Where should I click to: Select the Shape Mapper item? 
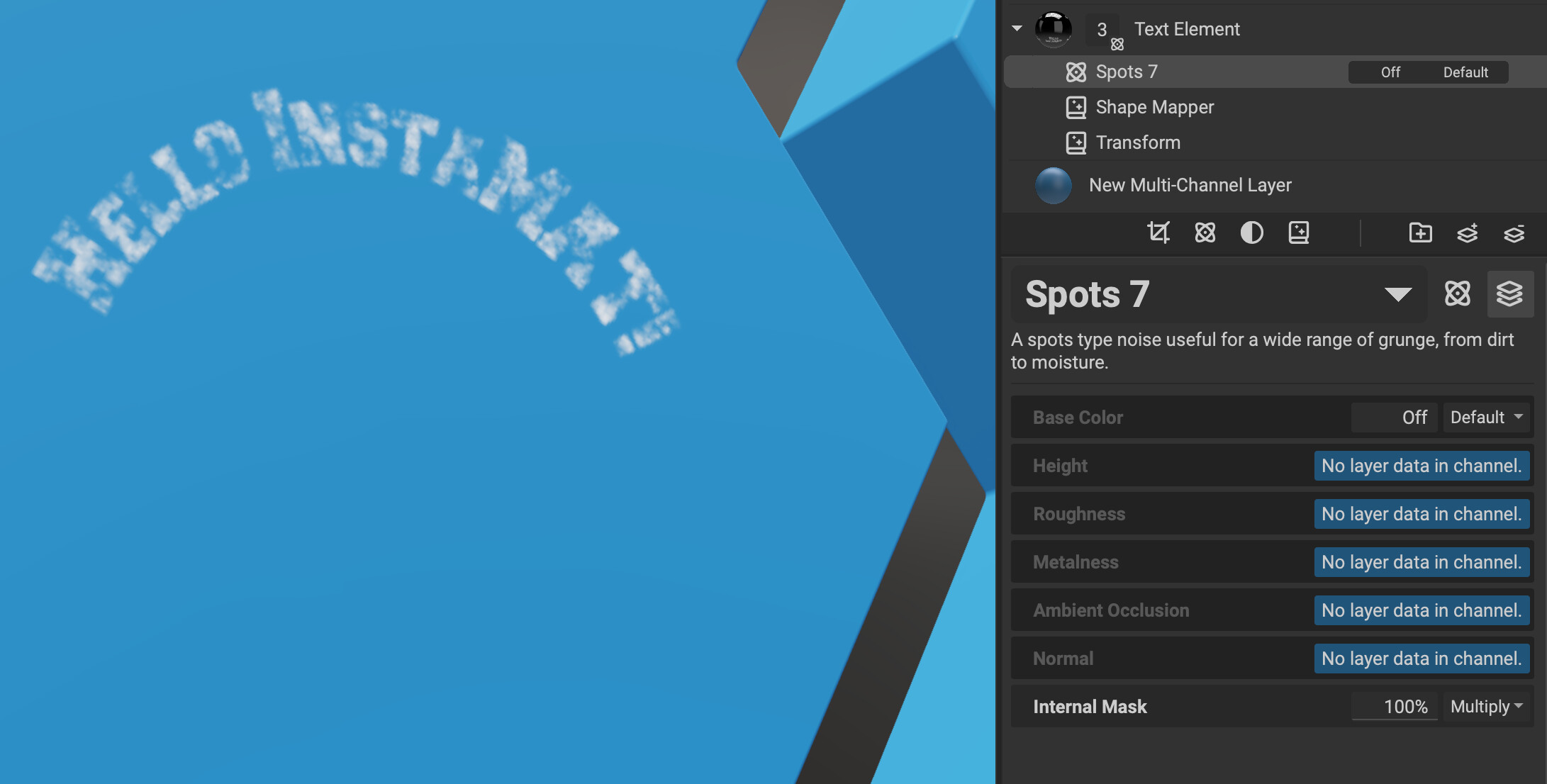click(1154, 107)
